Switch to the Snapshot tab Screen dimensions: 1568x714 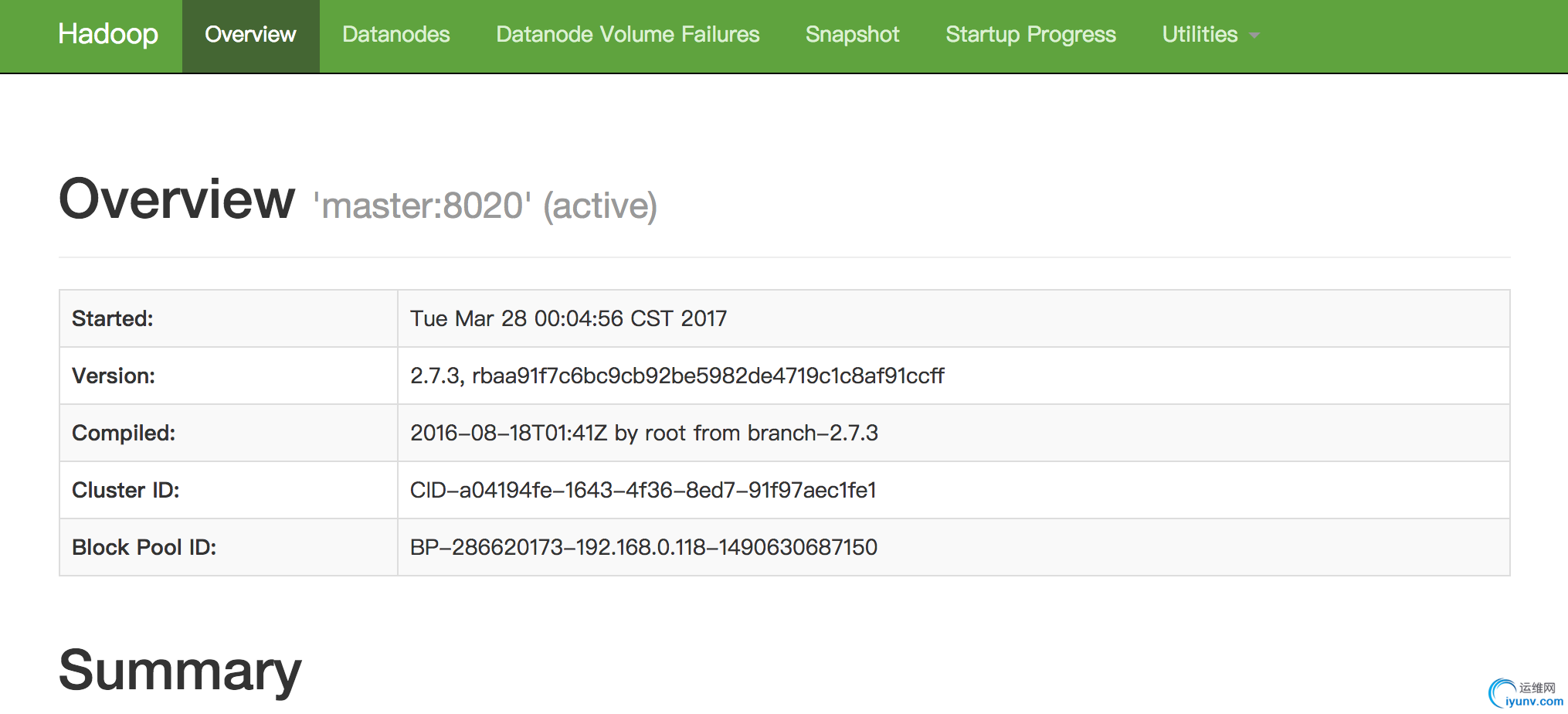(852, 35)
